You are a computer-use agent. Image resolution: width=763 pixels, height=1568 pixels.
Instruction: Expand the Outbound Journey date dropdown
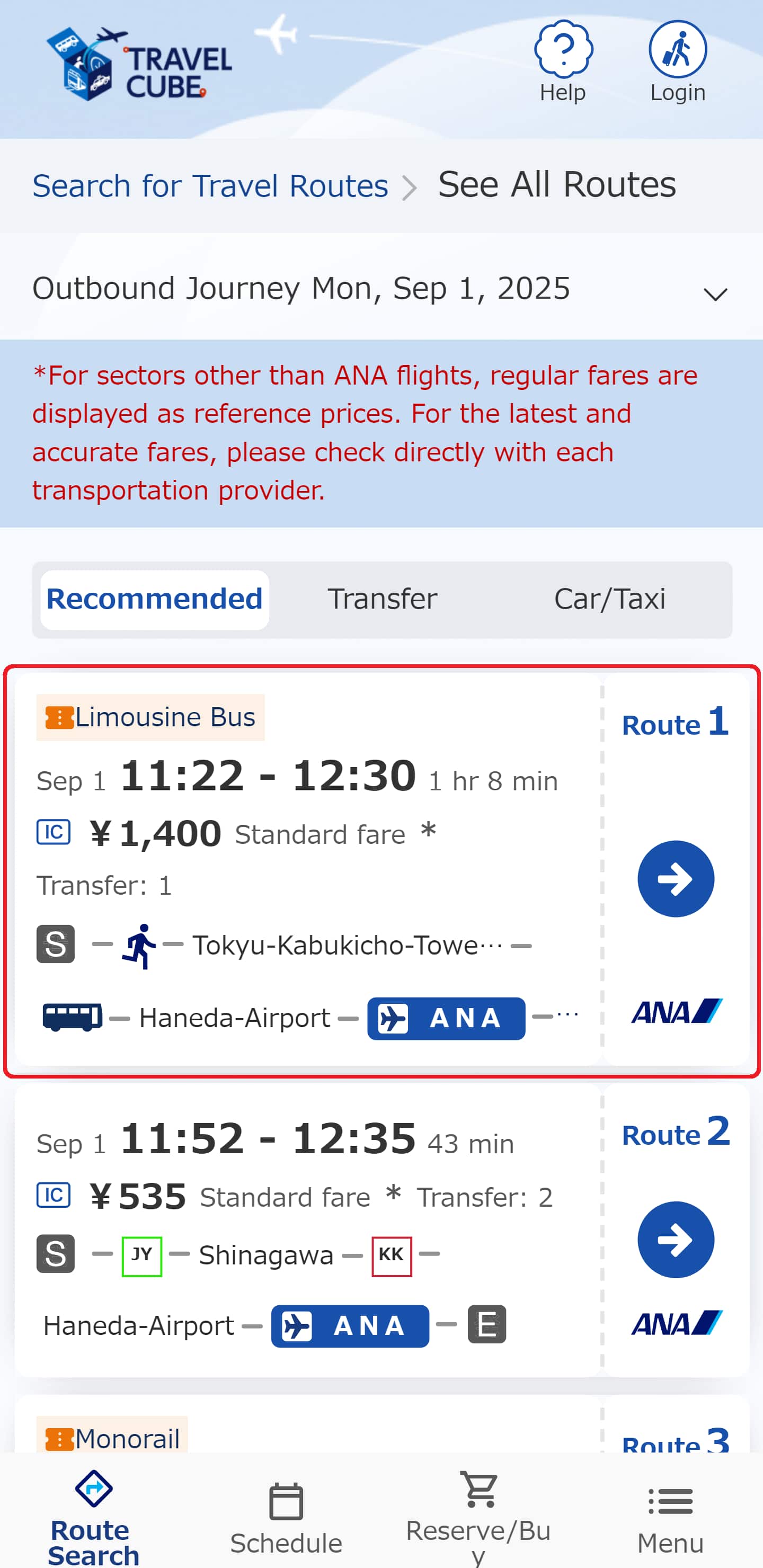click(715, 294)
